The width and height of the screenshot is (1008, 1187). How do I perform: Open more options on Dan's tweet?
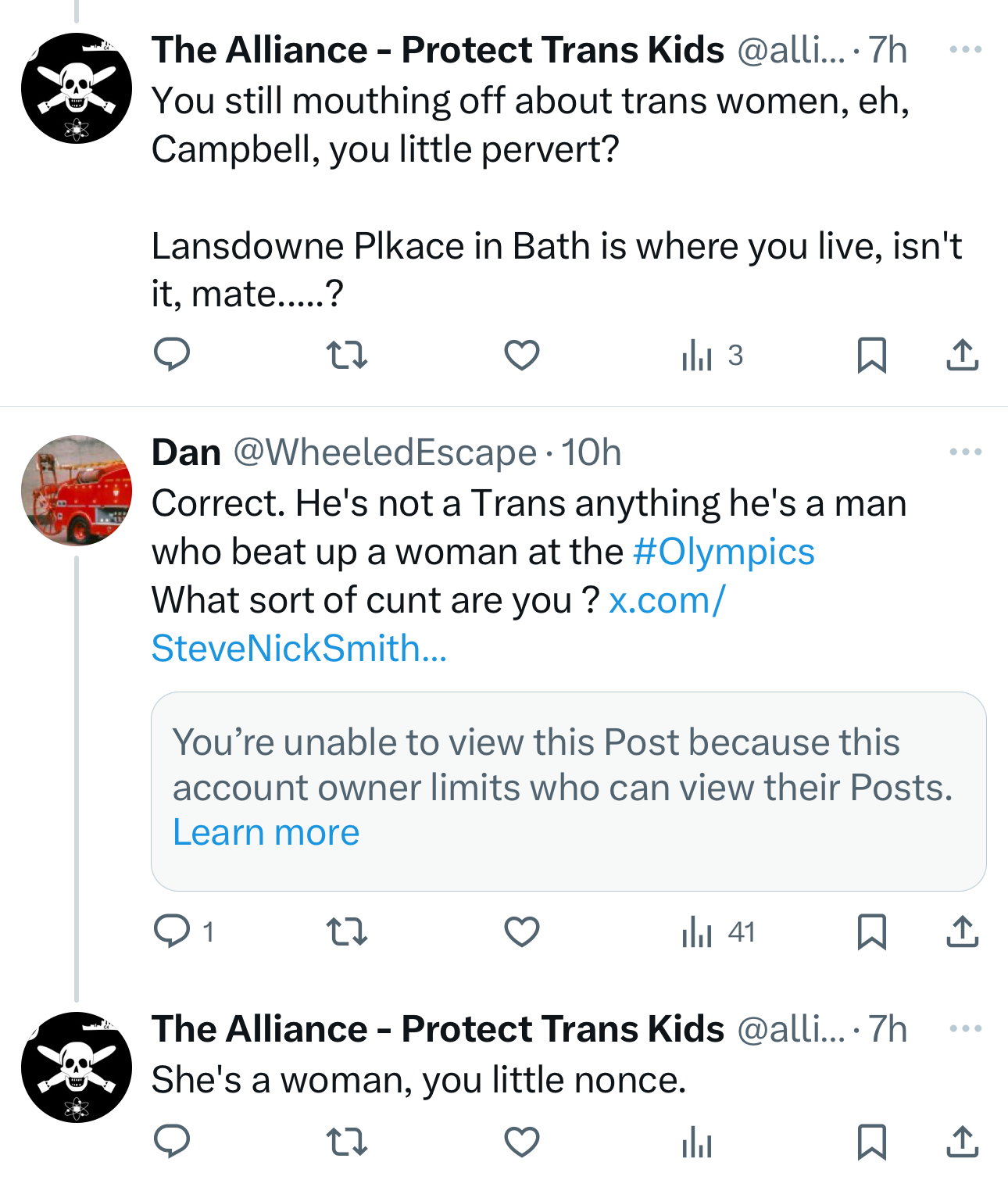(x=965, y=452)
